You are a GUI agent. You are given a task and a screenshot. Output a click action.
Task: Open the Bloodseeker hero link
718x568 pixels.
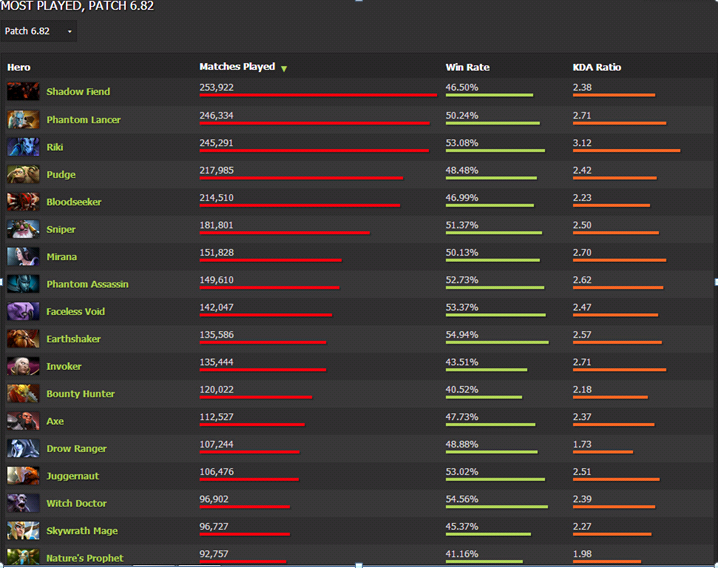click(x=74, y=202)
